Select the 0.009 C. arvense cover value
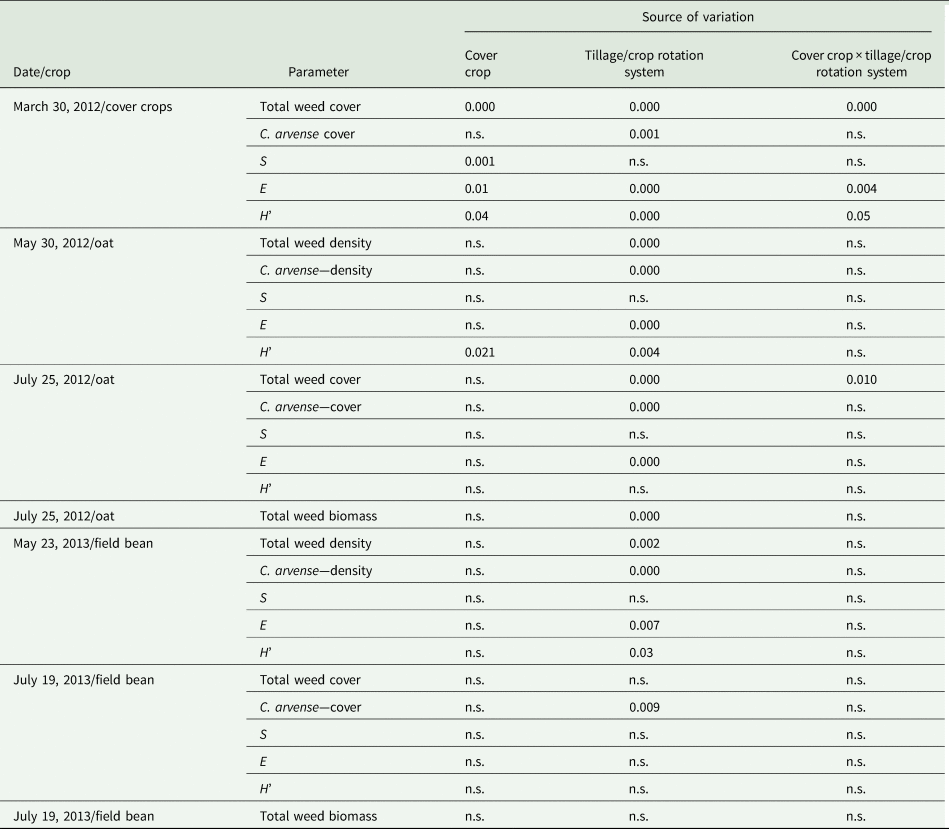The height and width of the screenshot is (829, 949). [x=644, y=707]
